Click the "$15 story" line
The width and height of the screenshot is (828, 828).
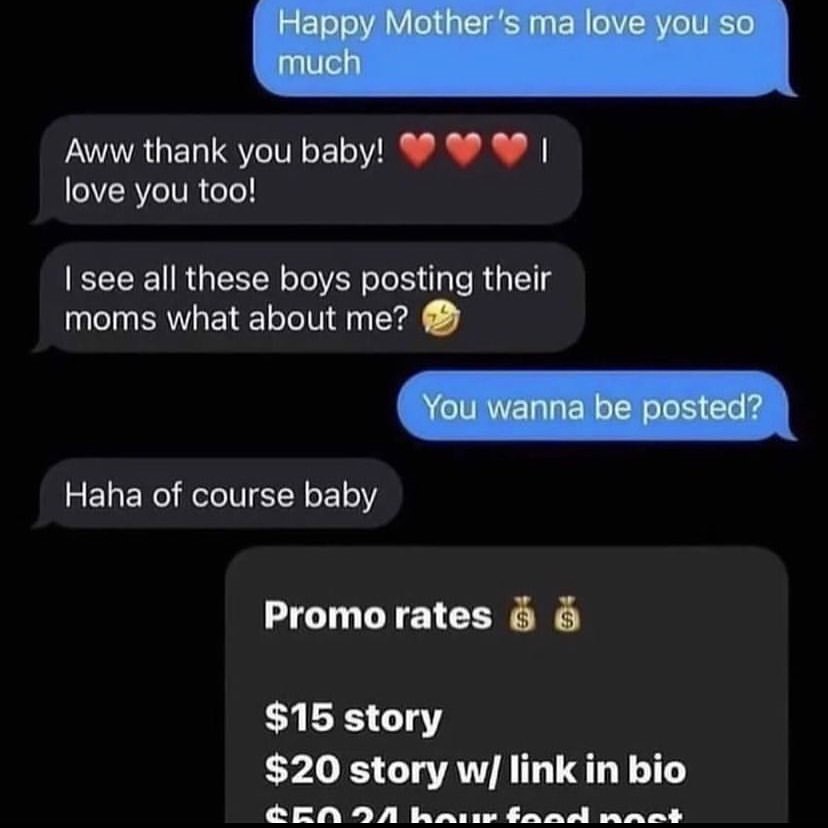(353, 719)
